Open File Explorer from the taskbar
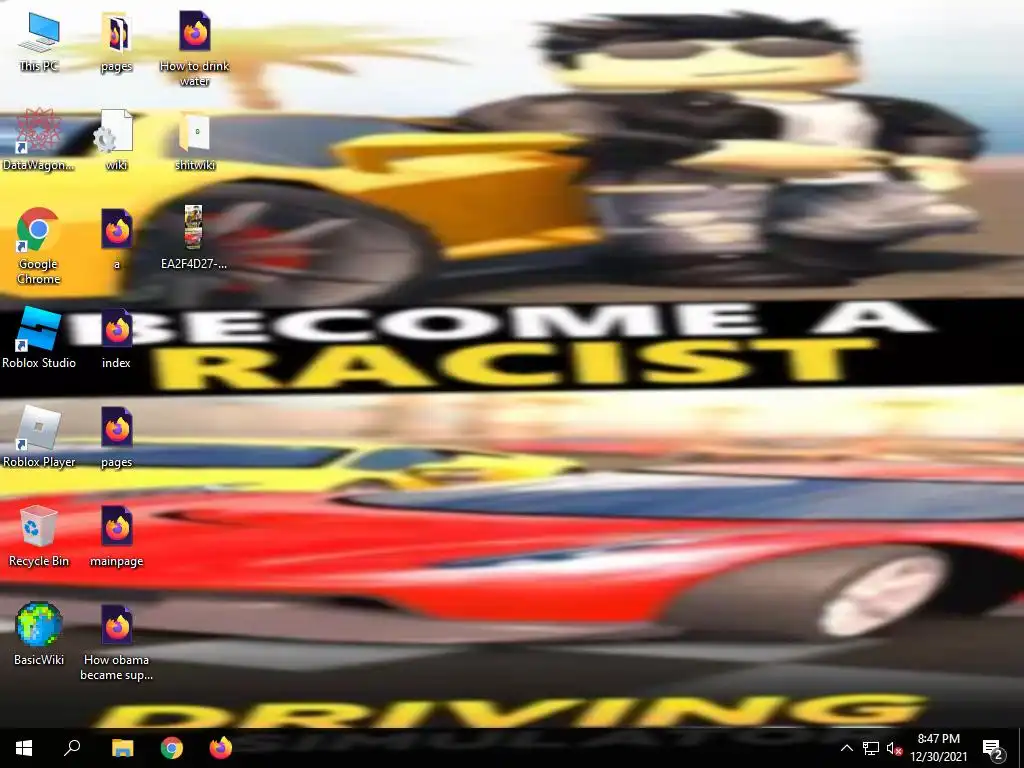The image size is (1024, 768). (x=122, y=748)
